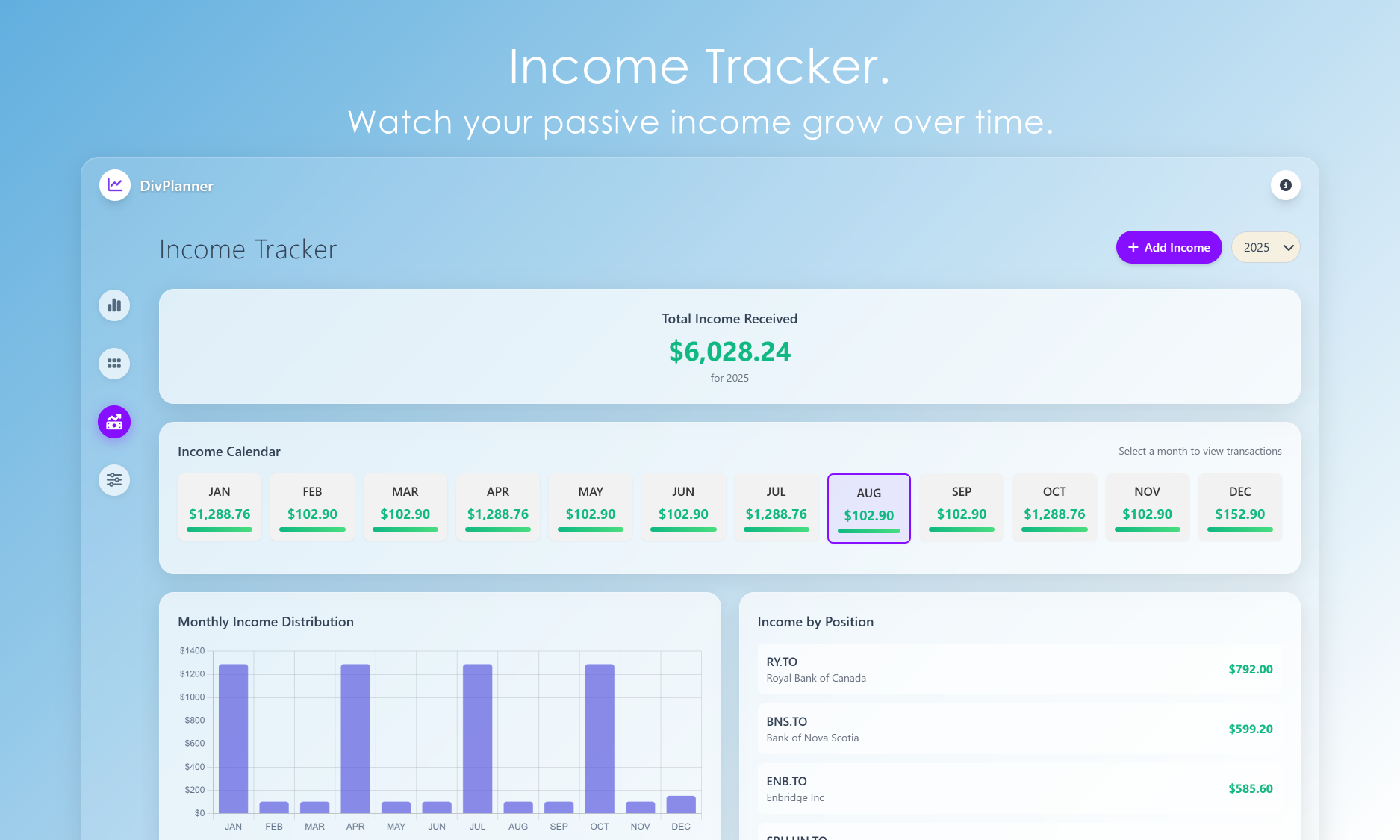
Task: Click the Income by Position heading
Action: tap(815, 622)
